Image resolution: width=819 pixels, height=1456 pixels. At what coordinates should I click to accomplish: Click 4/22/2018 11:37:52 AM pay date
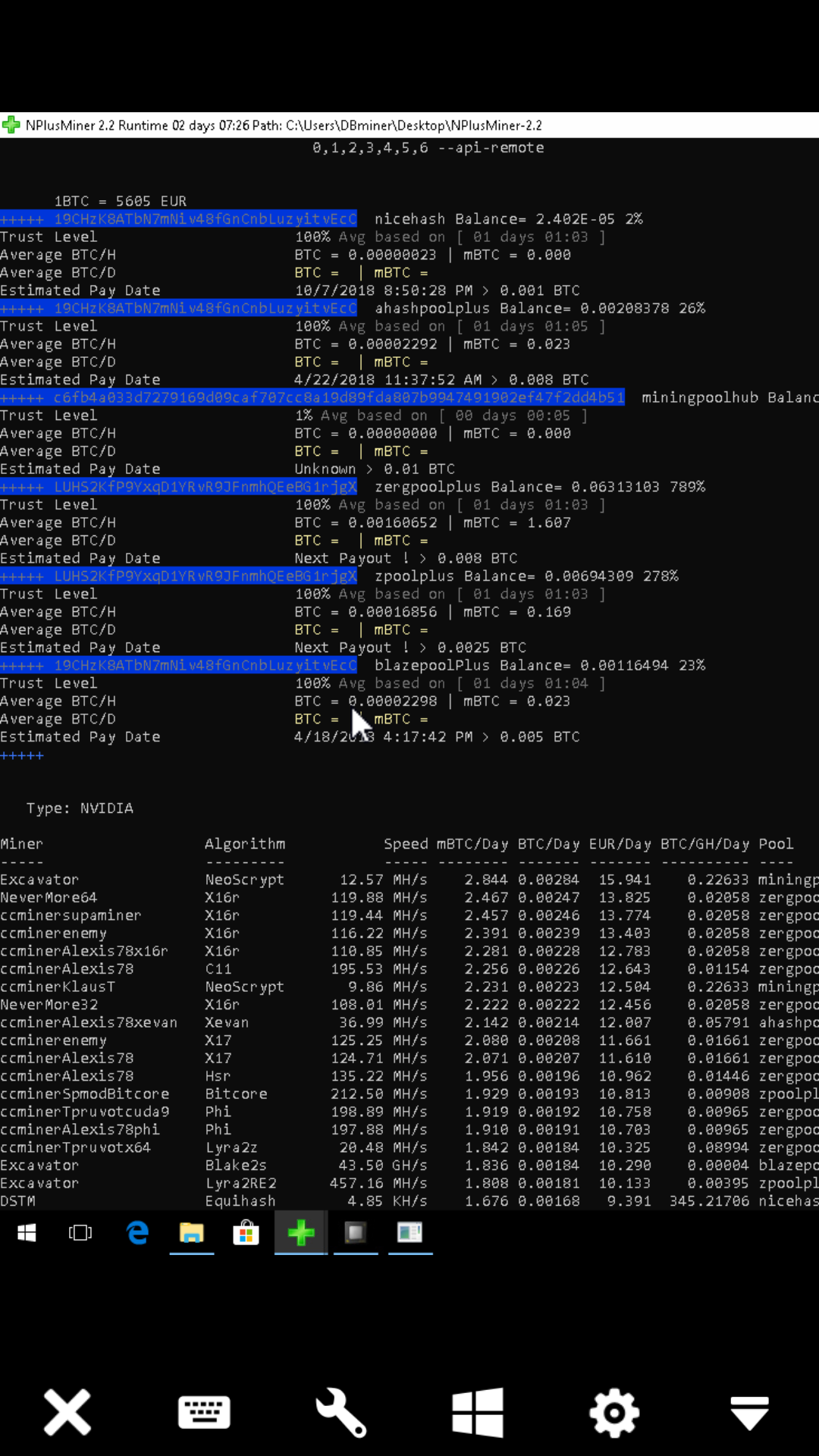pyautogui.click(x=388, y=380)
